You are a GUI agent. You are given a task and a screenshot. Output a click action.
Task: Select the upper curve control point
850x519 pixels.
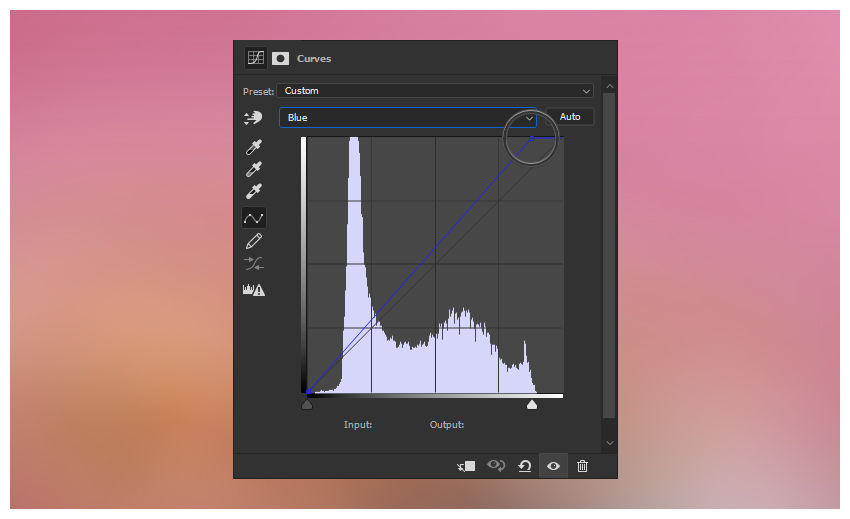532,138
